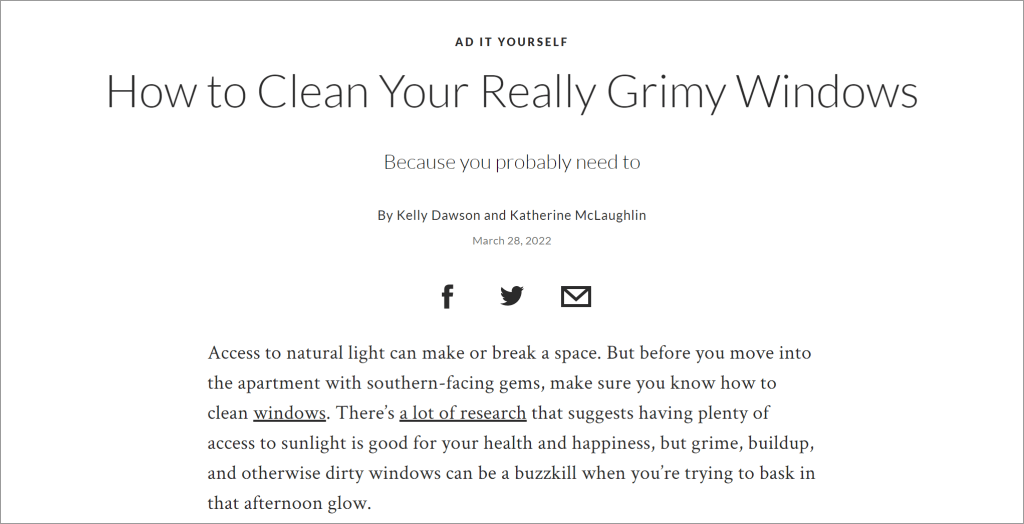Viewport: 1024px width, 524px height.
Task: Share the article on Twitter
Action: [511, 296]
